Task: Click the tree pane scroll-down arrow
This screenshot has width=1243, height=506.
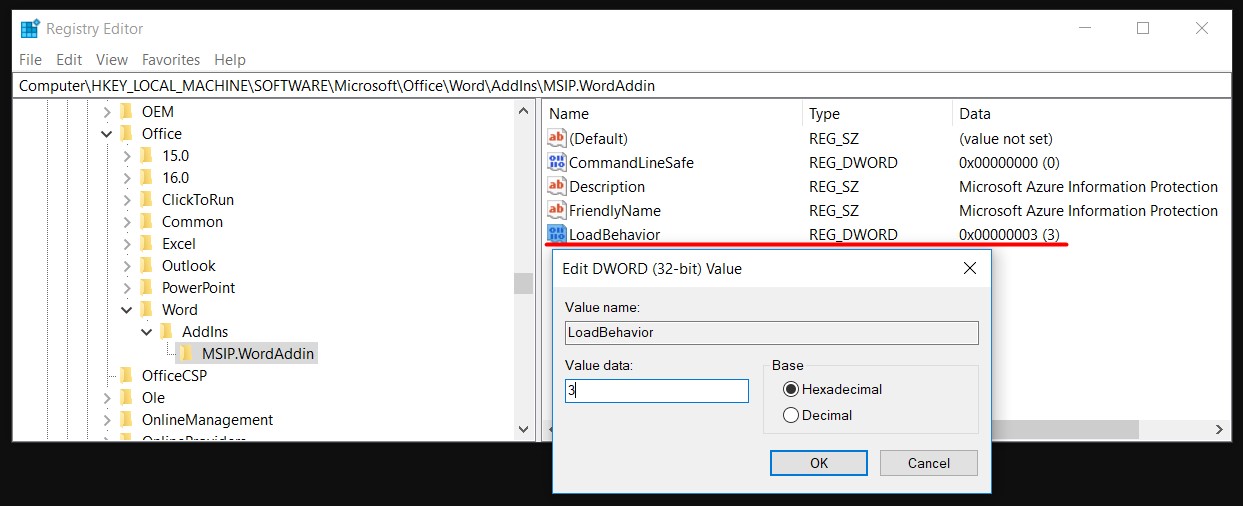Action: click(x=524, y=429)
